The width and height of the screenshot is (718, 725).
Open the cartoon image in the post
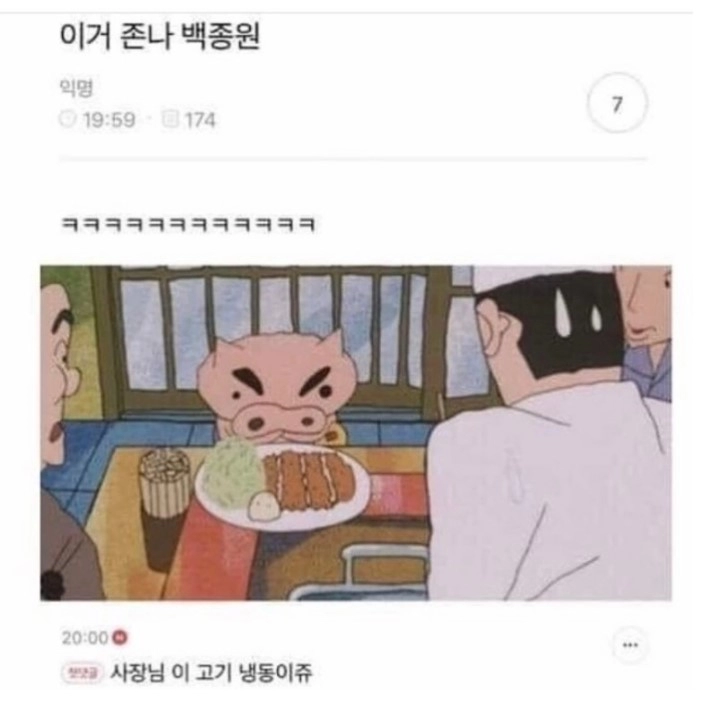pos(356,432)
